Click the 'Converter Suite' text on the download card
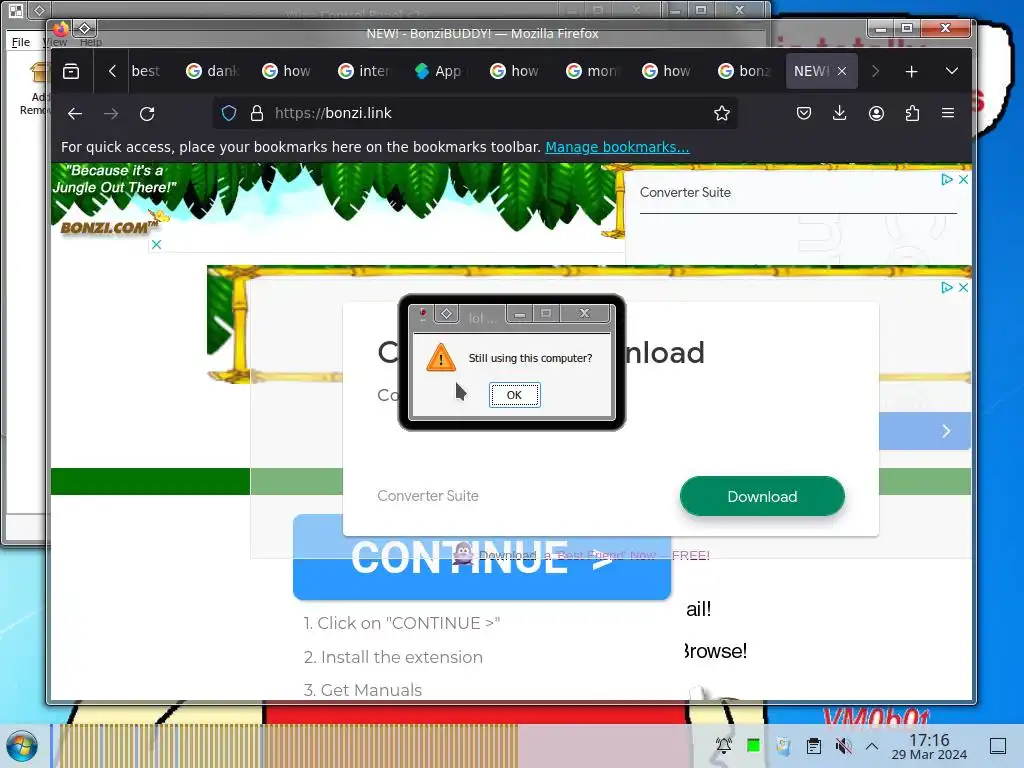 point(428,496)
